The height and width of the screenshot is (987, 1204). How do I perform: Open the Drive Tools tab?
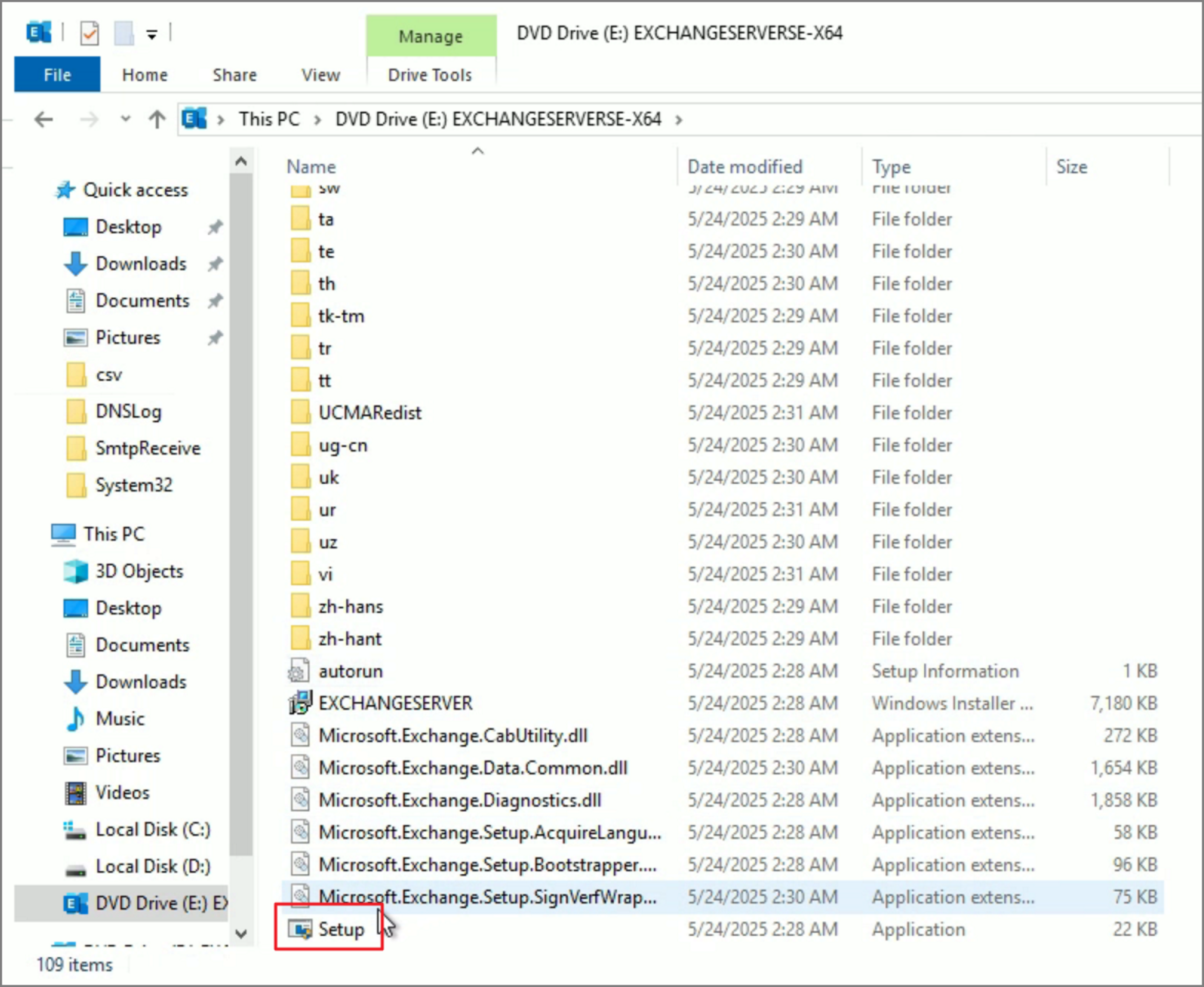430,75
